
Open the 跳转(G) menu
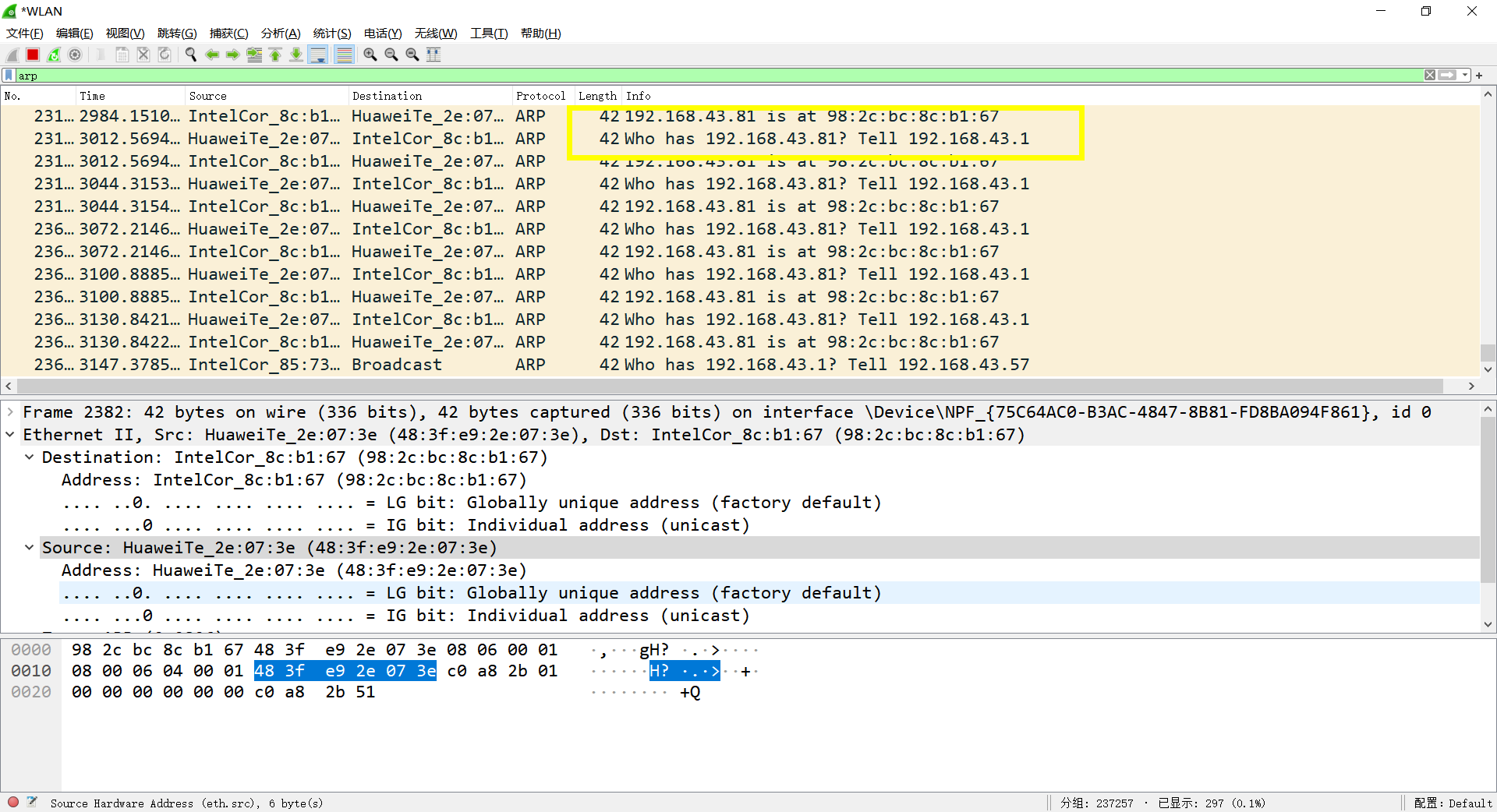click(x=177, y=34)
